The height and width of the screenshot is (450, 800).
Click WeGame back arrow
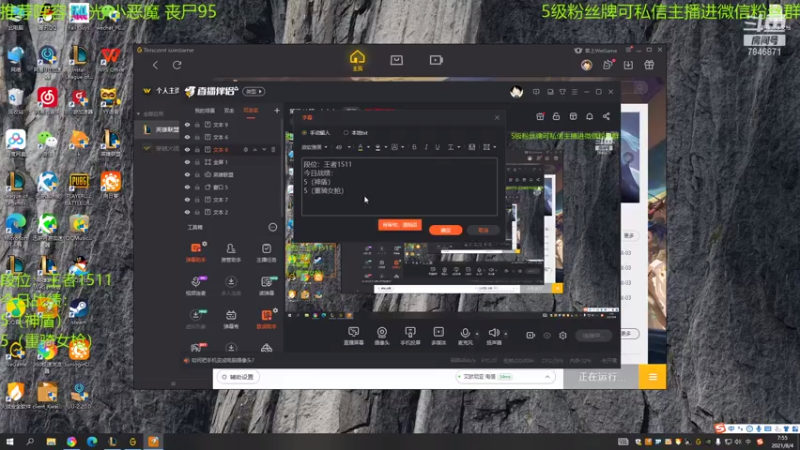(x=156, y=65)
